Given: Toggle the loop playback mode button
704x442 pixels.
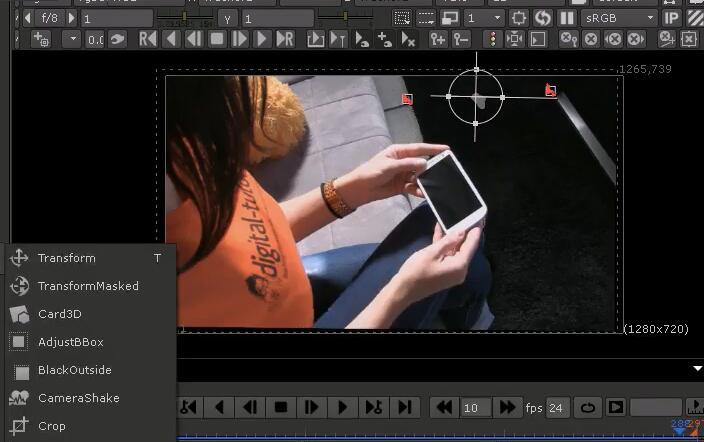Looking at the screenshot, I should point(587,407).
